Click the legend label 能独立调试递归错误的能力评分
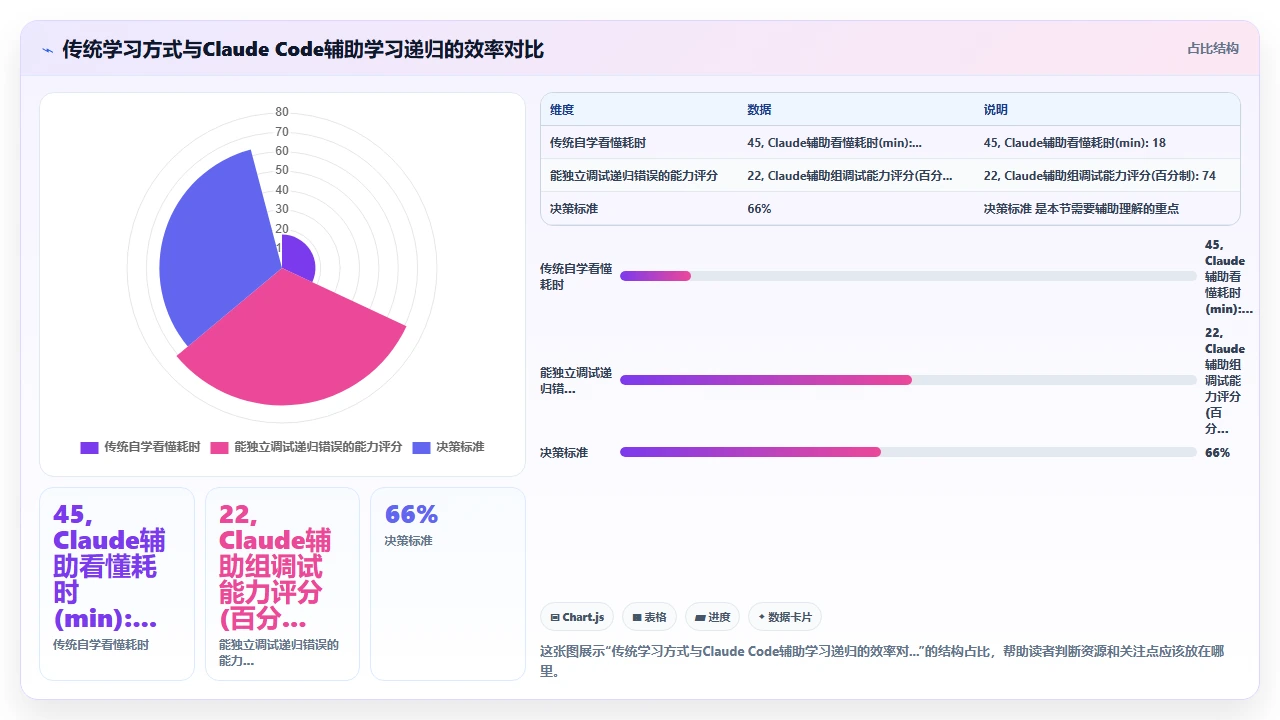Image resolution: width=1280 pixels, height=720 pixels. click(318, 447)
